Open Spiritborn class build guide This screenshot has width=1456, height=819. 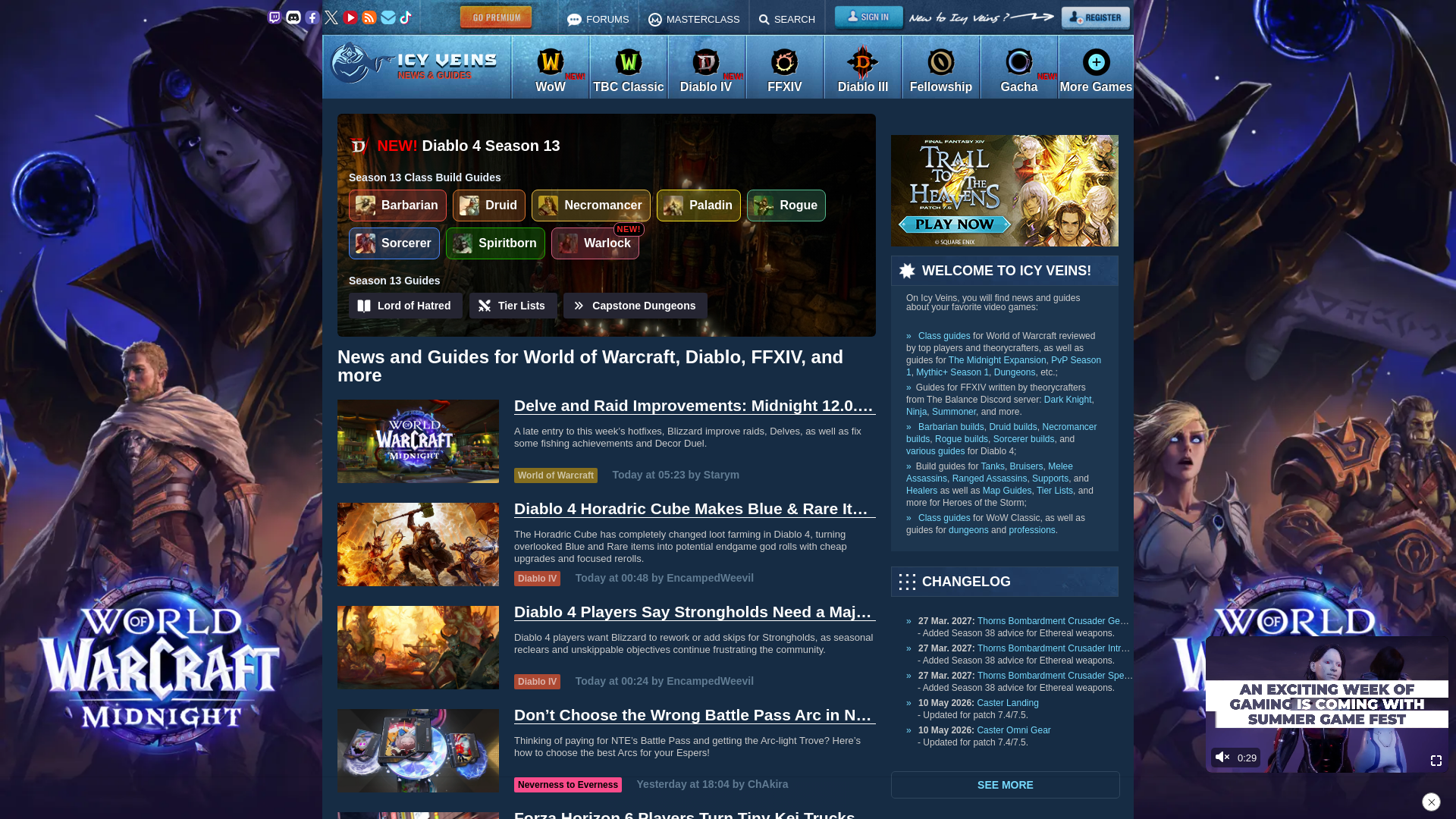coord(495,243)
